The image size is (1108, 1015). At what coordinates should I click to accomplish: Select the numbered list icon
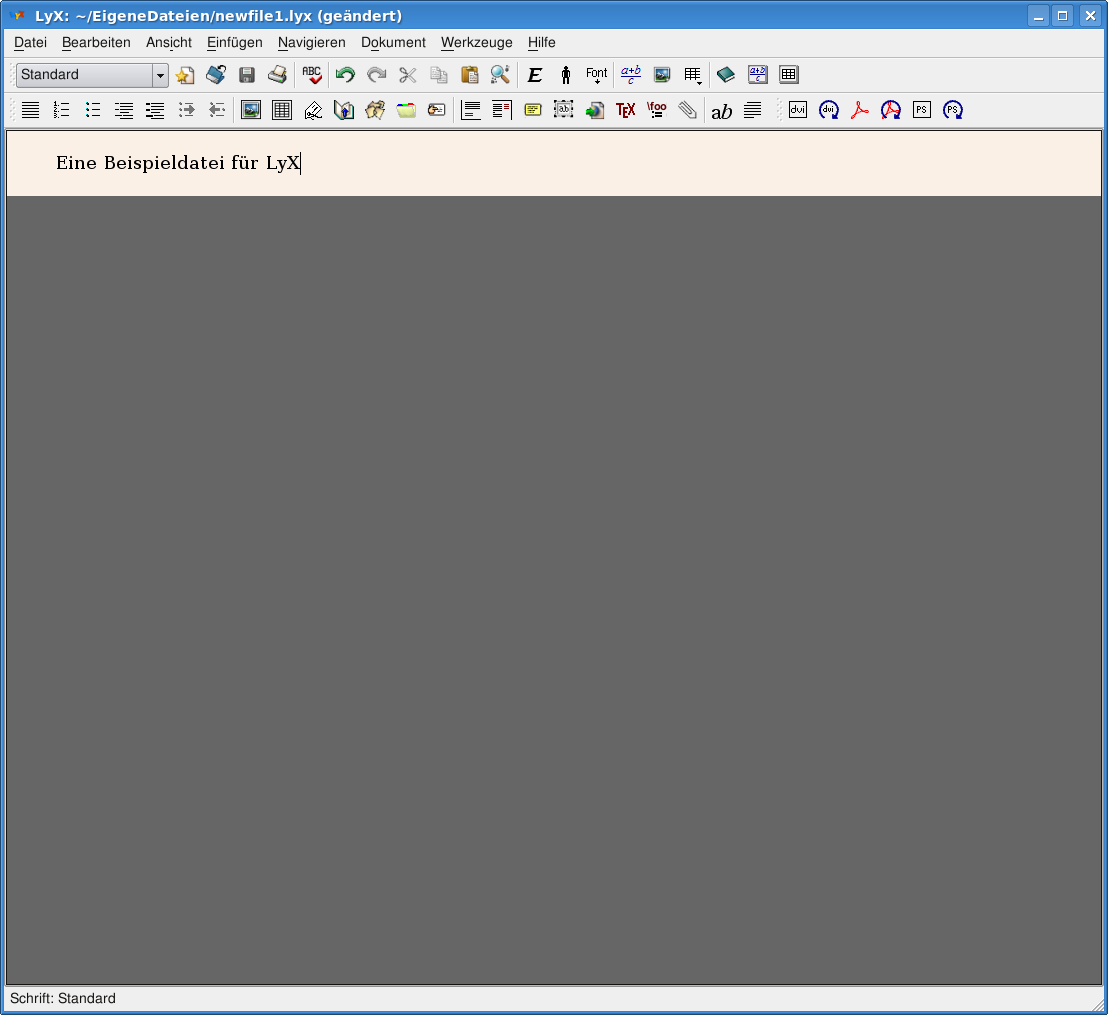pos(61,110)
